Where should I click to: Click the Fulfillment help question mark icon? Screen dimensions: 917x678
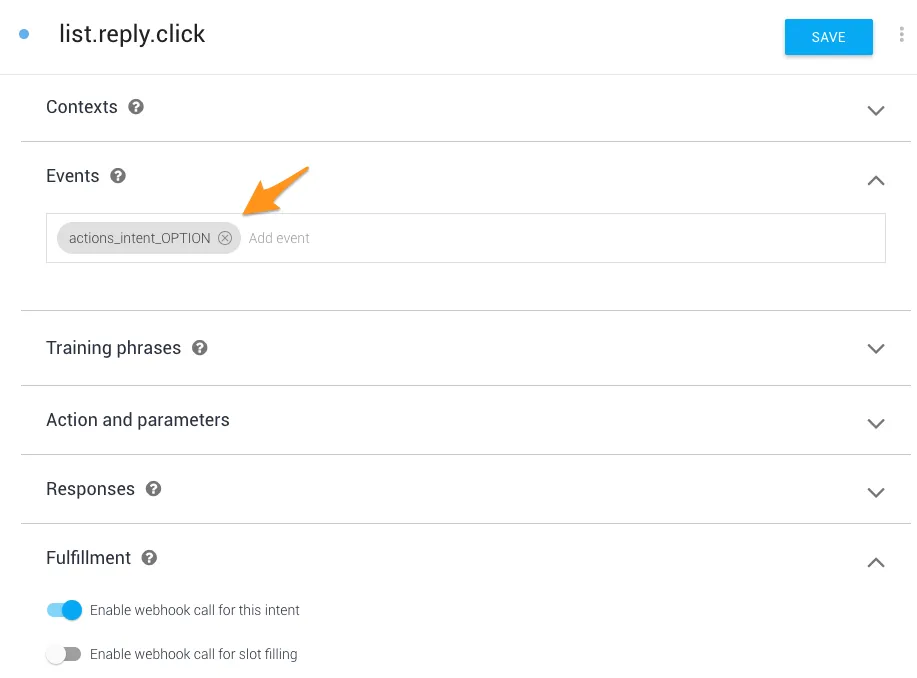(x=149, y=558)
